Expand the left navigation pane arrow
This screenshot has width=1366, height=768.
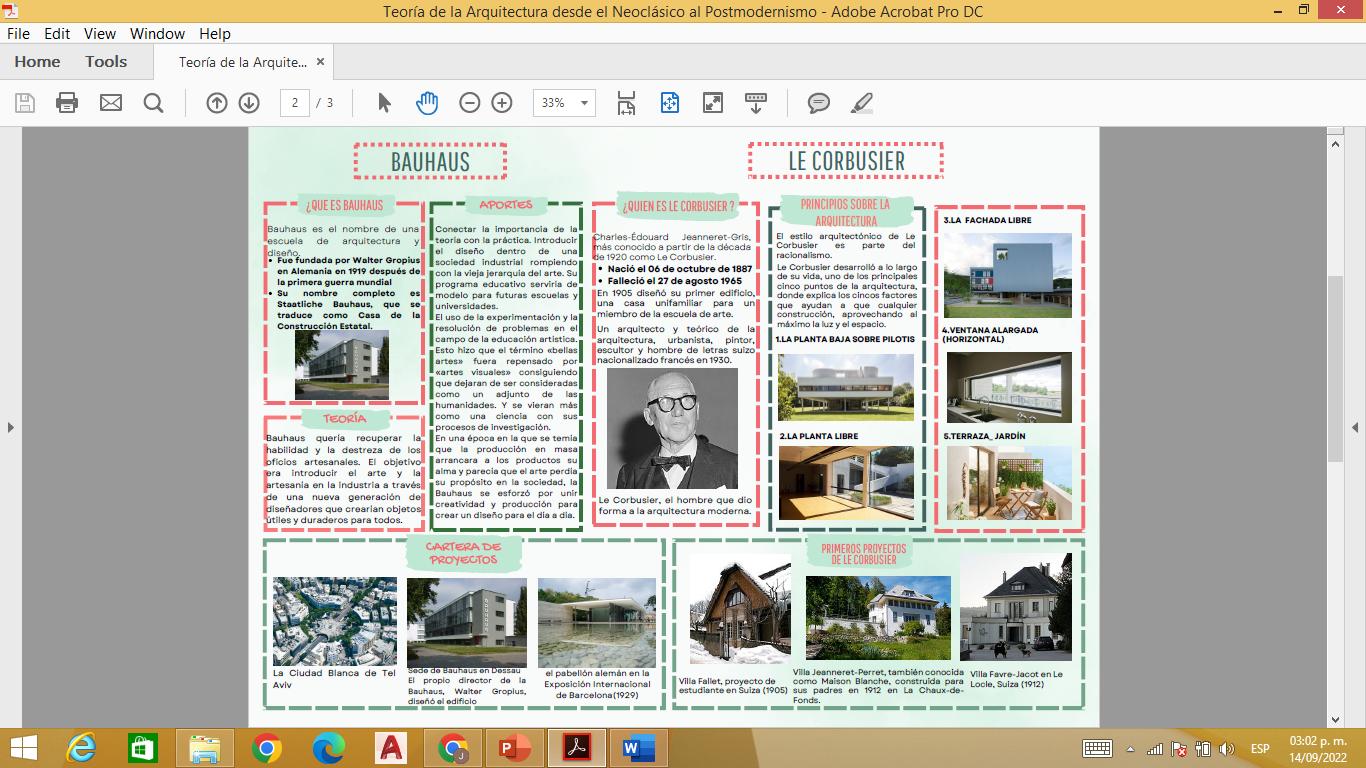point(11,427)
